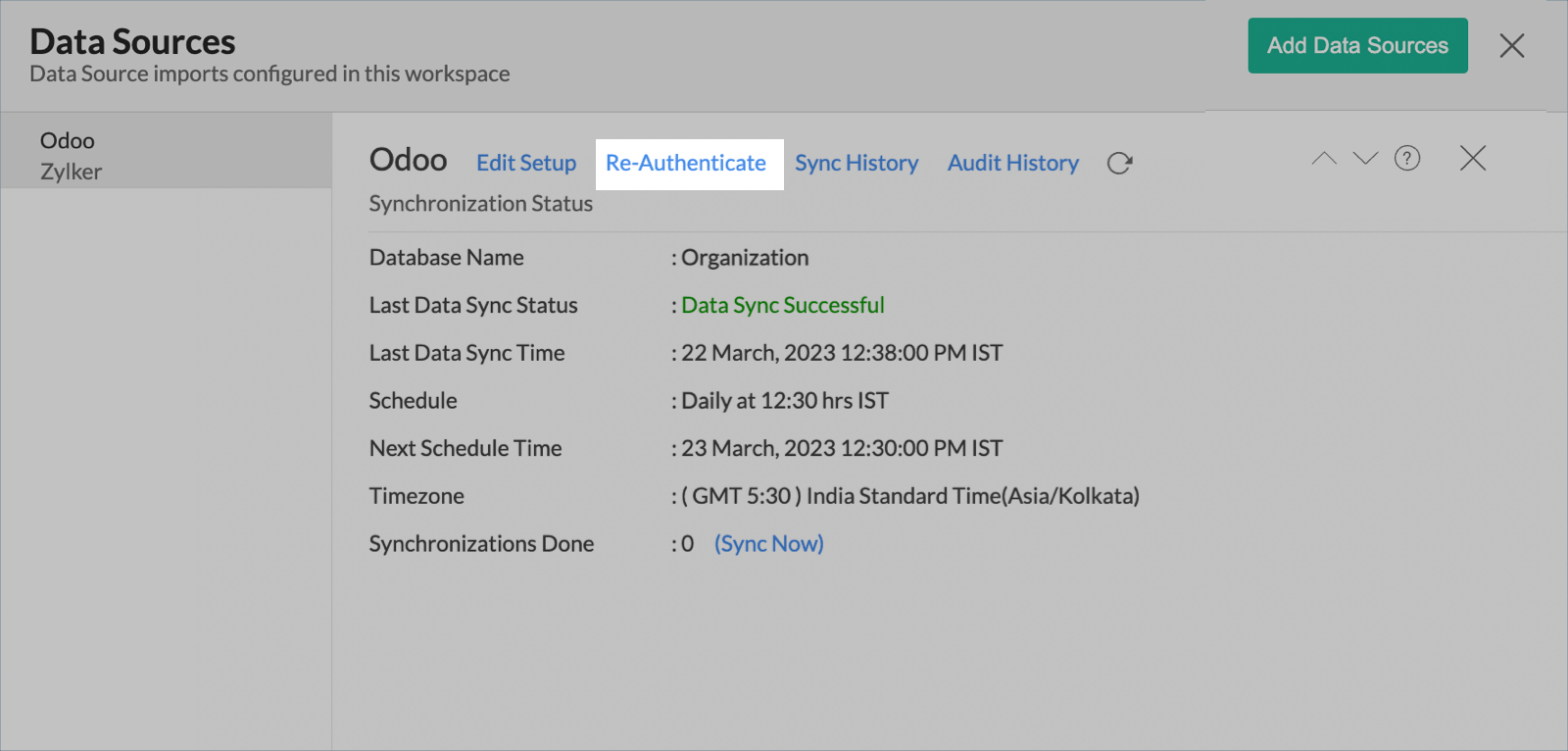Image resolution: width=1568 pixels, height=751 pixels.
Task: Open the Audit History view
Action: [x=1012, y=163]
